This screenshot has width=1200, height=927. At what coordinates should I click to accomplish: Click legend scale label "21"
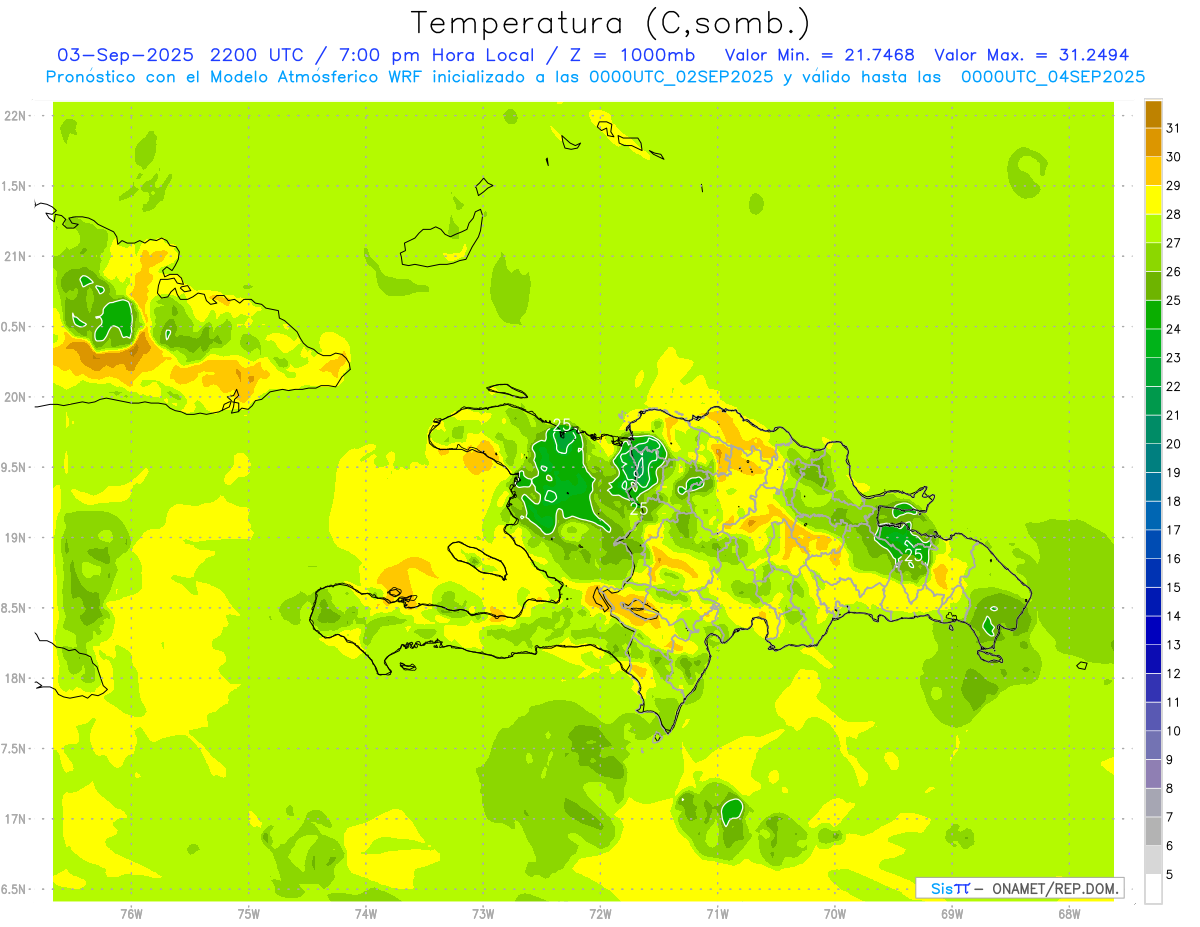(1174, 415)
